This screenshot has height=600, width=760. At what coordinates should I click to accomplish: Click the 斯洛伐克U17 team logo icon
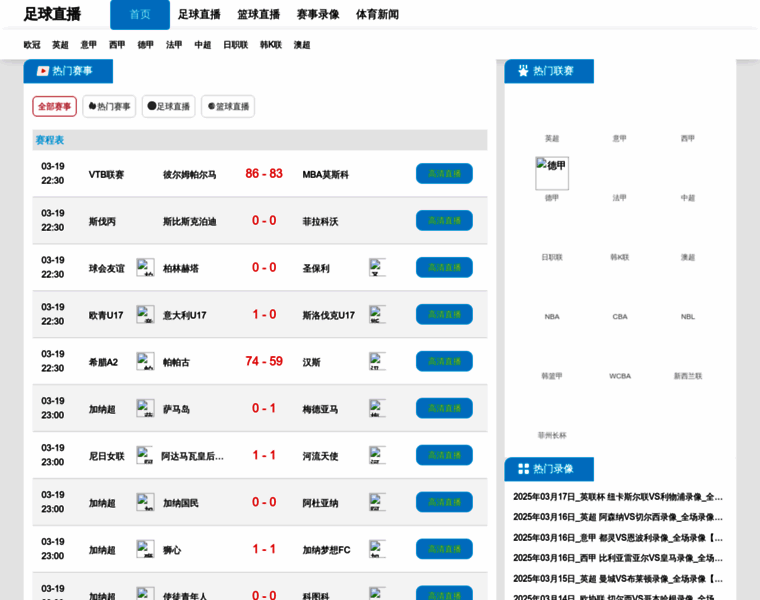click(x=378, y=315)
